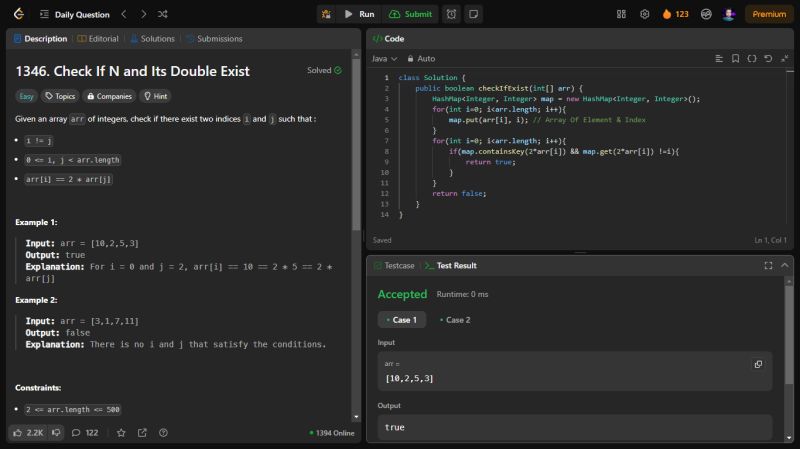Select Case 2 result
800x449 pixels.
pyautogui.click(x=455, y=320)
